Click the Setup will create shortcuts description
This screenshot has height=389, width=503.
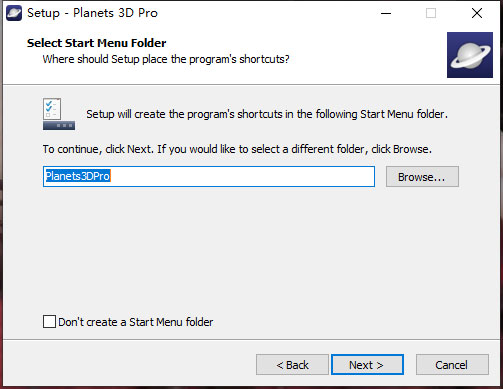(x=267, y=114)
